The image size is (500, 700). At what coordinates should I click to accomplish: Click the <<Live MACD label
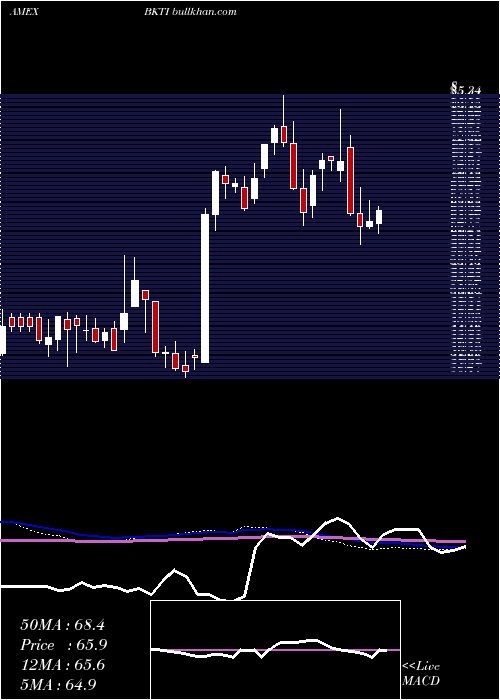(x=421, y=674)
